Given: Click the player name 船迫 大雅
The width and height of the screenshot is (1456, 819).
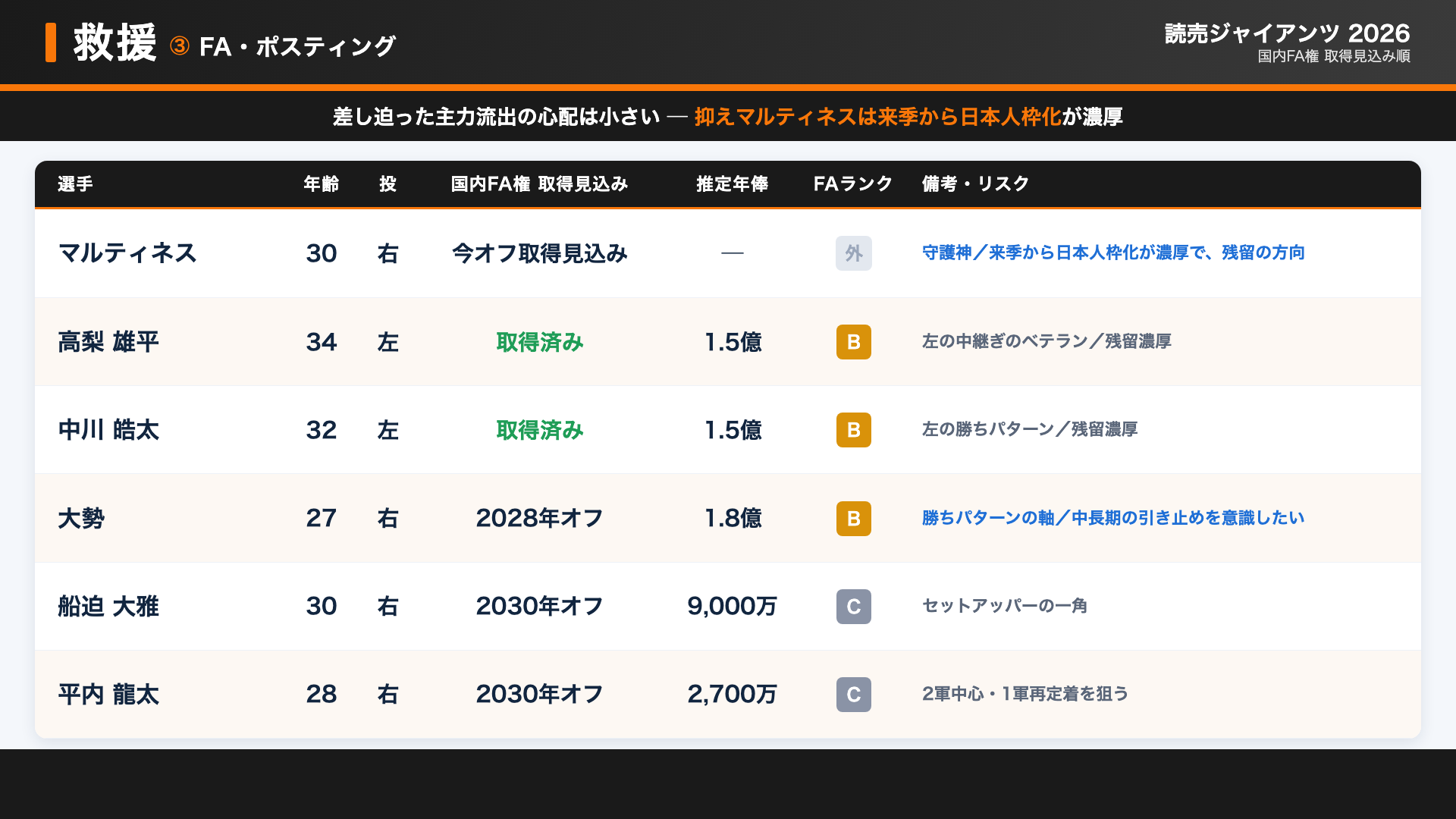Looking at the screenshot, I should coord(108,607).
